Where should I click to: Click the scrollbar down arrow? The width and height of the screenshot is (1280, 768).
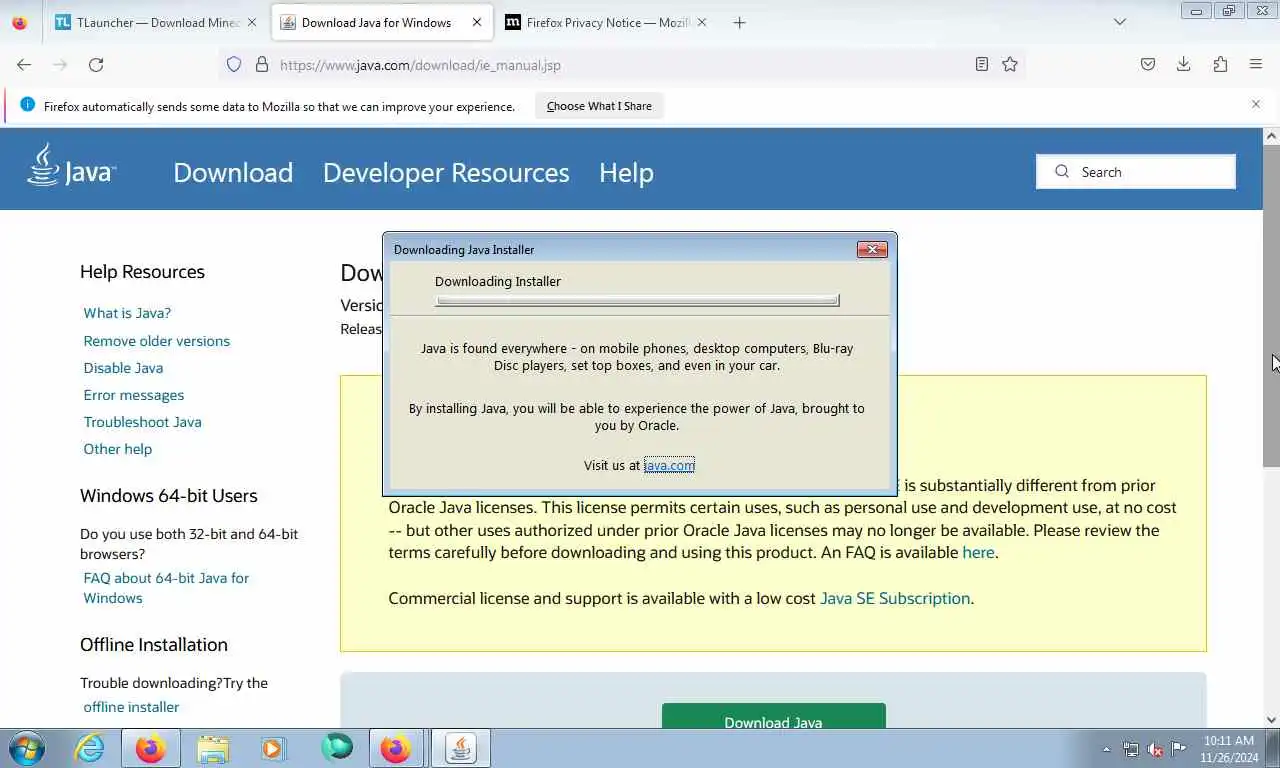point(1271,720)
